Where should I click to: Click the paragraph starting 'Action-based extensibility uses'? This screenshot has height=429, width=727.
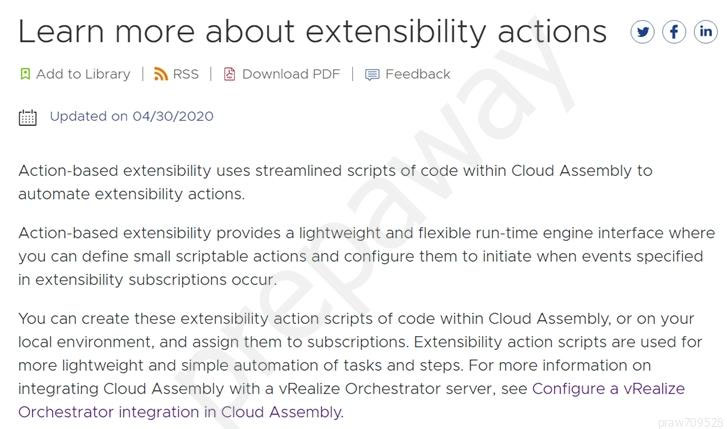335,182
